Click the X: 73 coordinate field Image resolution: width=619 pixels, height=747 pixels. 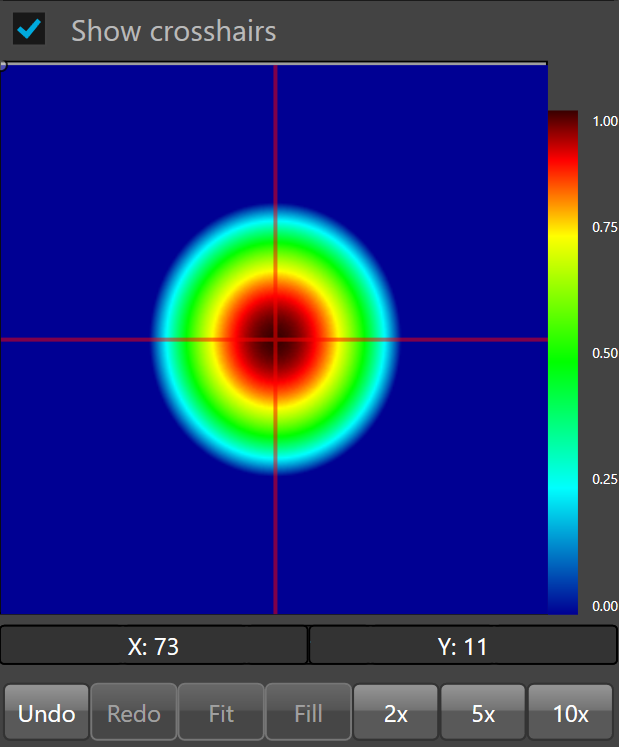tap(154, 646)
